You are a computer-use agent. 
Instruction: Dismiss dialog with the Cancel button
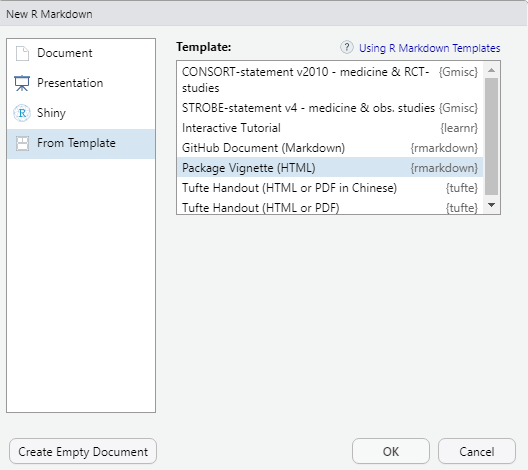(476, 451)
